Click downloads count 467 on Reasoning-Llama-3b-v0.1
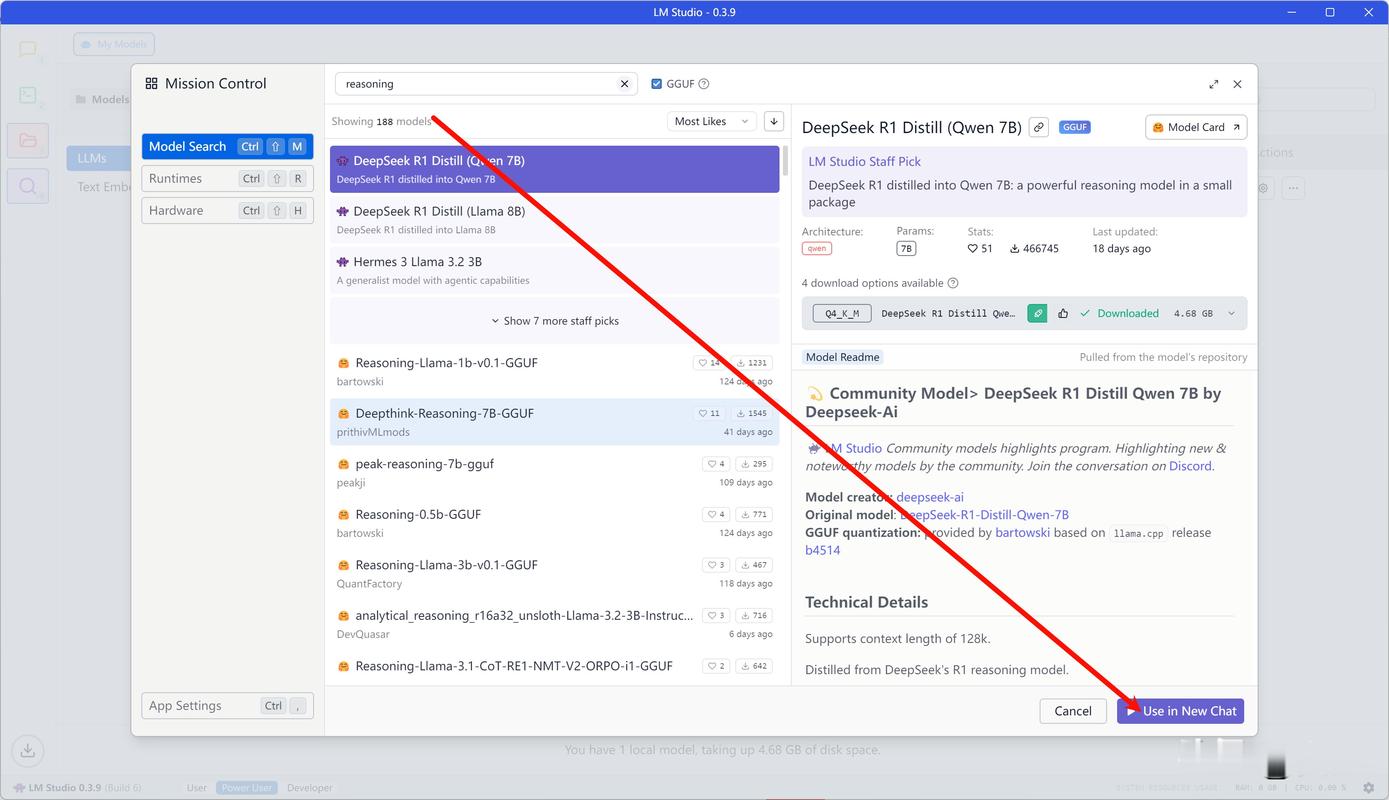Viewport: 1389px width, 800px height. (753, 565)
